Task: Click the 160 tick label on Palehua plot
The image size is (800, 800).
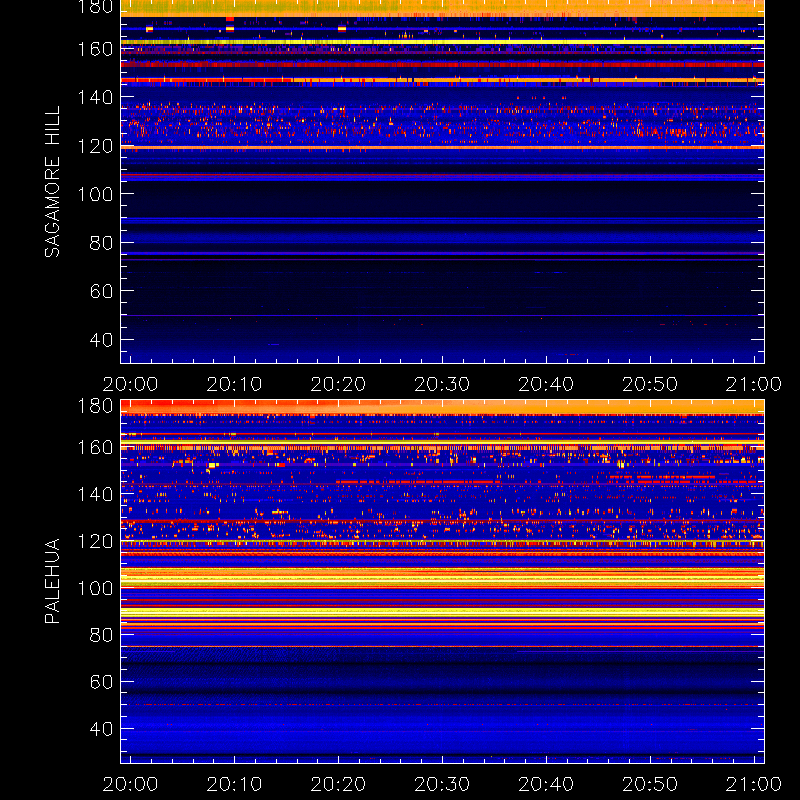Action: coord(95,447)
